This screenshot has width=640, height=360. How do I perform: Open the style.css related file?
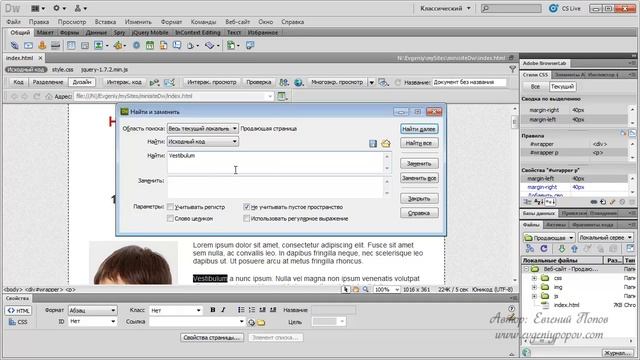point(62,69)
